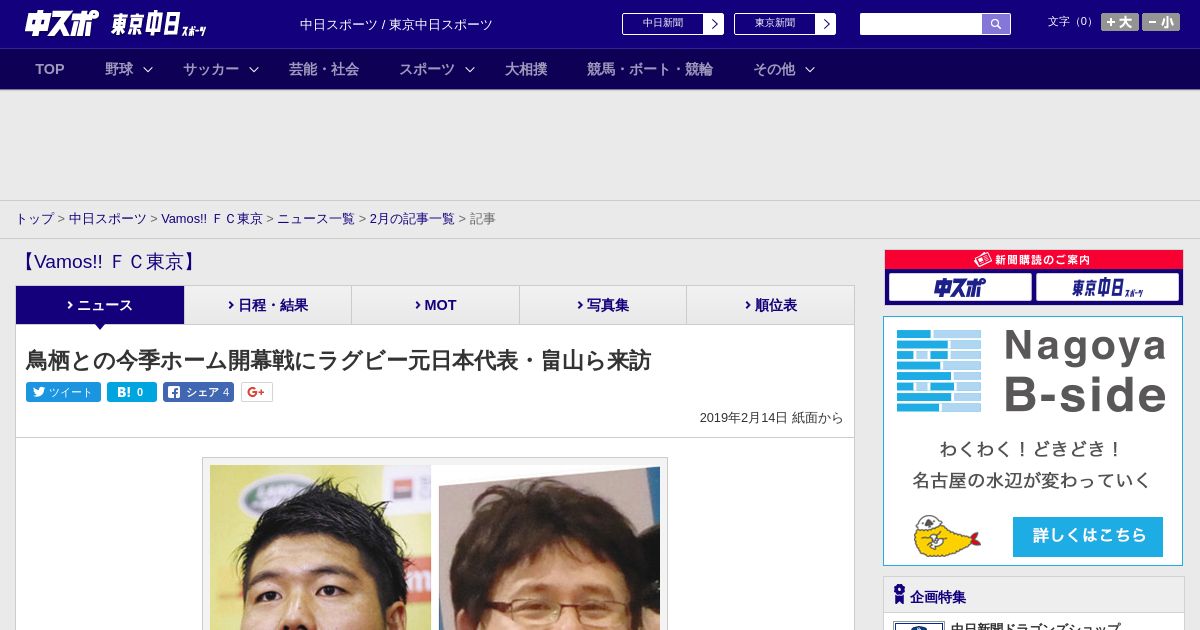Click 東京中日スポーツ subscription banner button

1107,287
